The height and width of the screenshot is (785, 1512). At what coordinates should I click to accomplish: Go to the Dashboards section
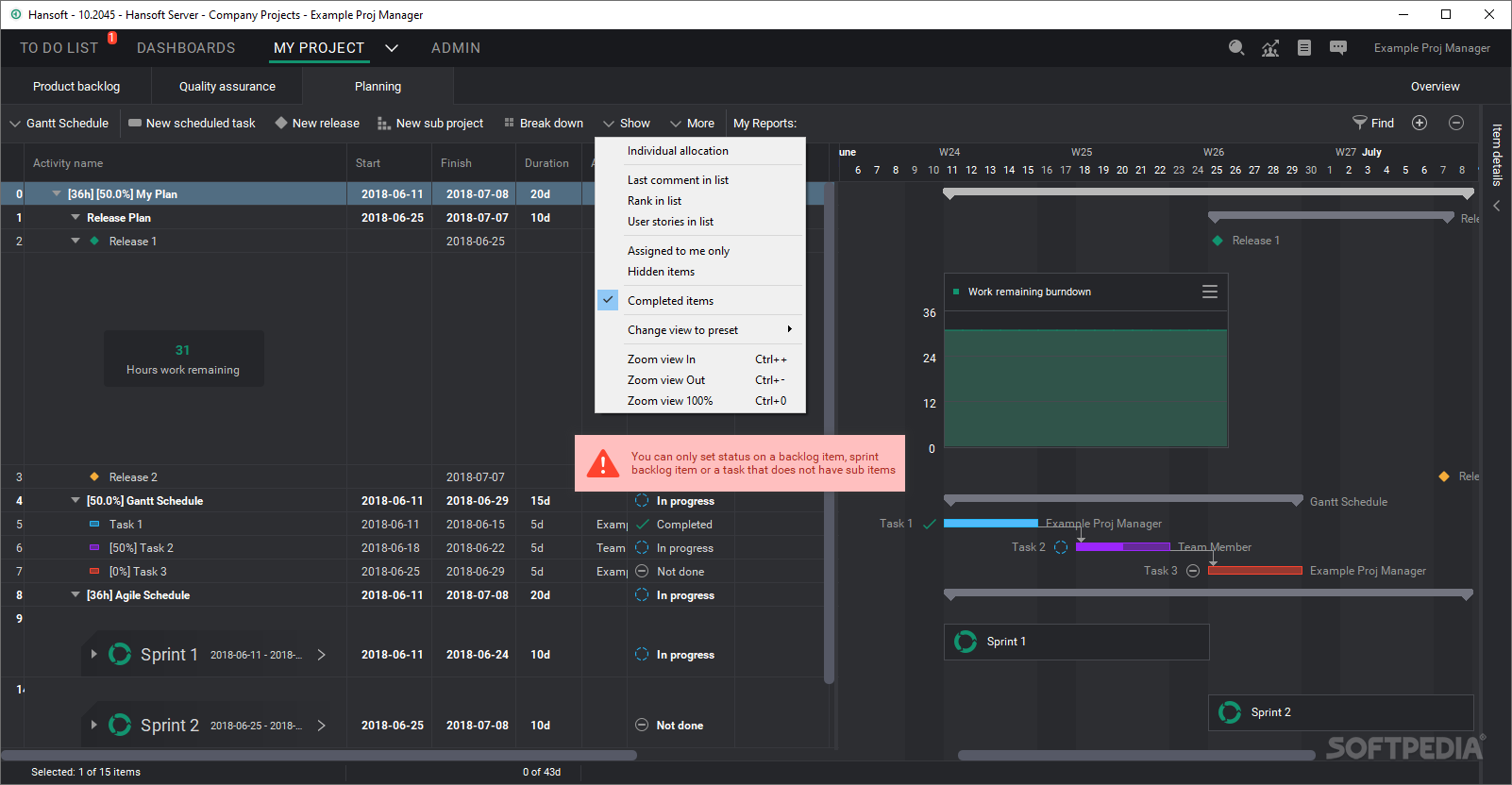tap(186, 48)
